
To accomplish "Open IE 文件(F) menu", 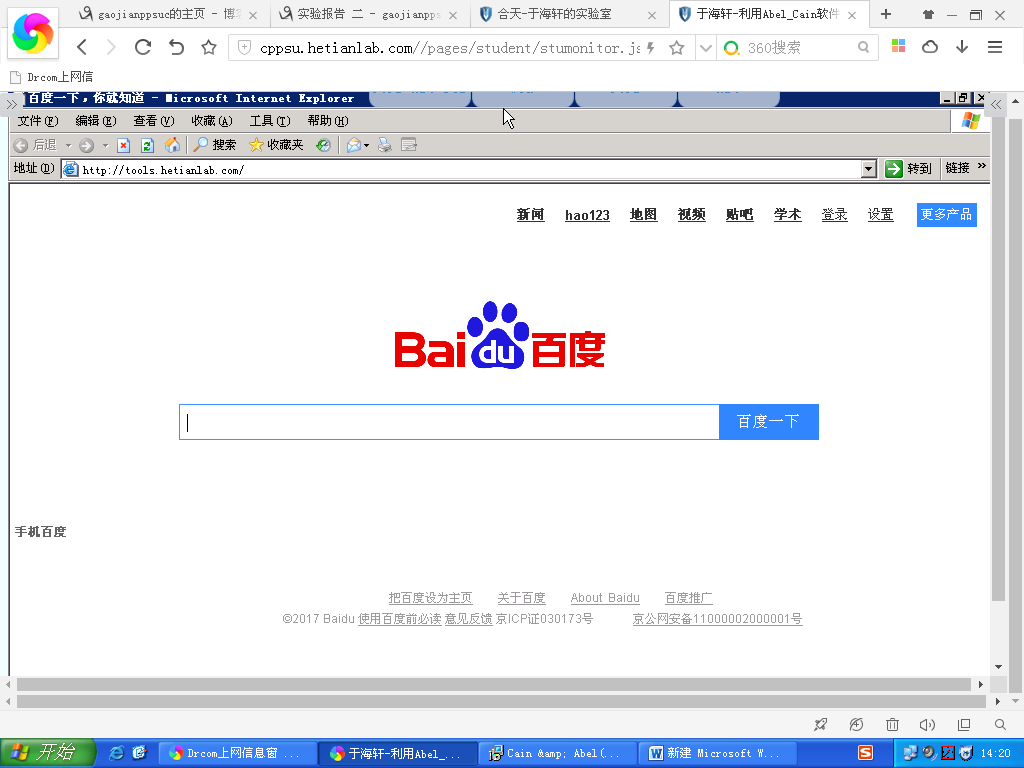I will pyautogui.click(x=37, y=121).
